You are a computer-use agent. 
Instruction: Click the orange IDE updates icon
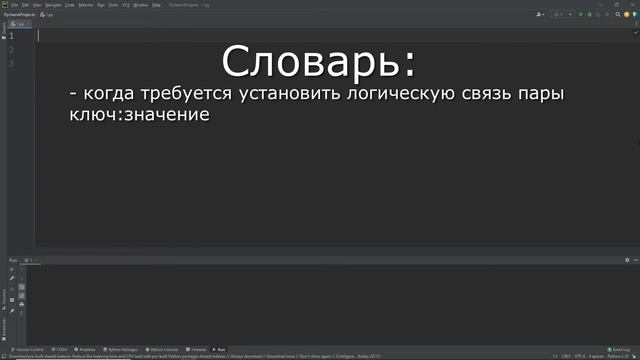(x=627, y=14)
